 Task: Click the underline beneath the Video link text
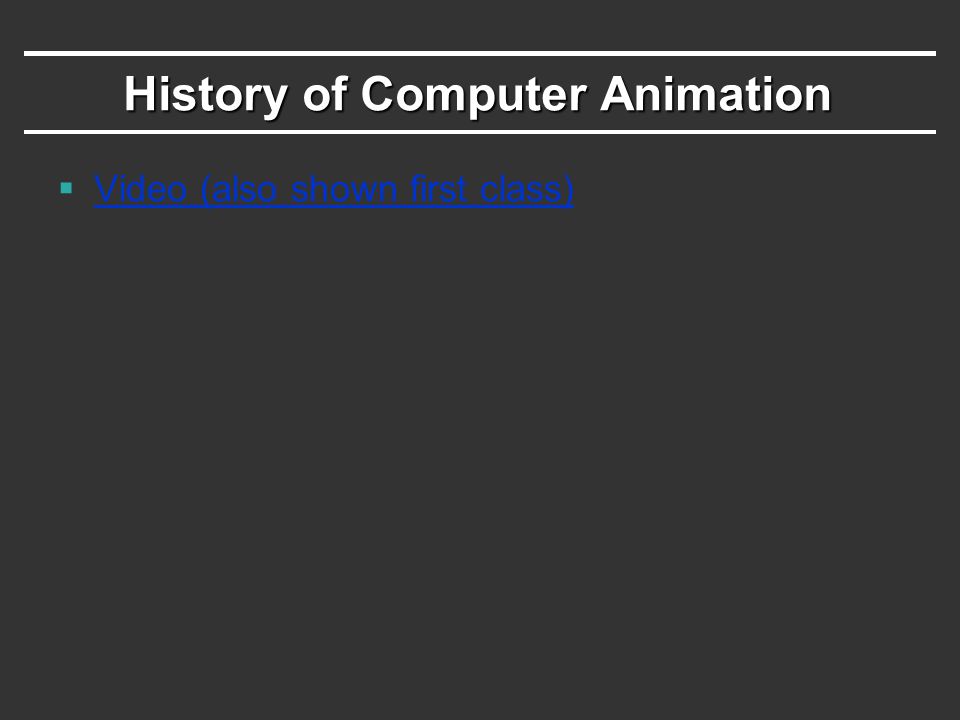334,208
